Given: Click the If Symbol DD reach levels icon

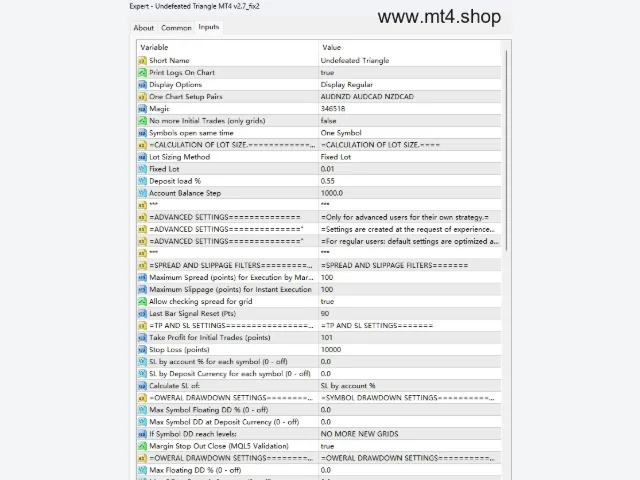Looking at the screenshot, I should [x=142, y=434].
